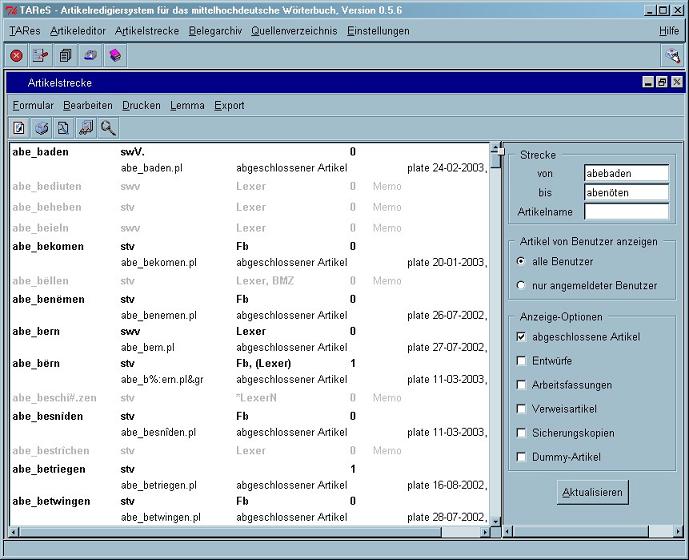Click 'Fb, (Lexer)' in abe_bërn row
This screenshot has width=689, height=560.
pos(264,364)
